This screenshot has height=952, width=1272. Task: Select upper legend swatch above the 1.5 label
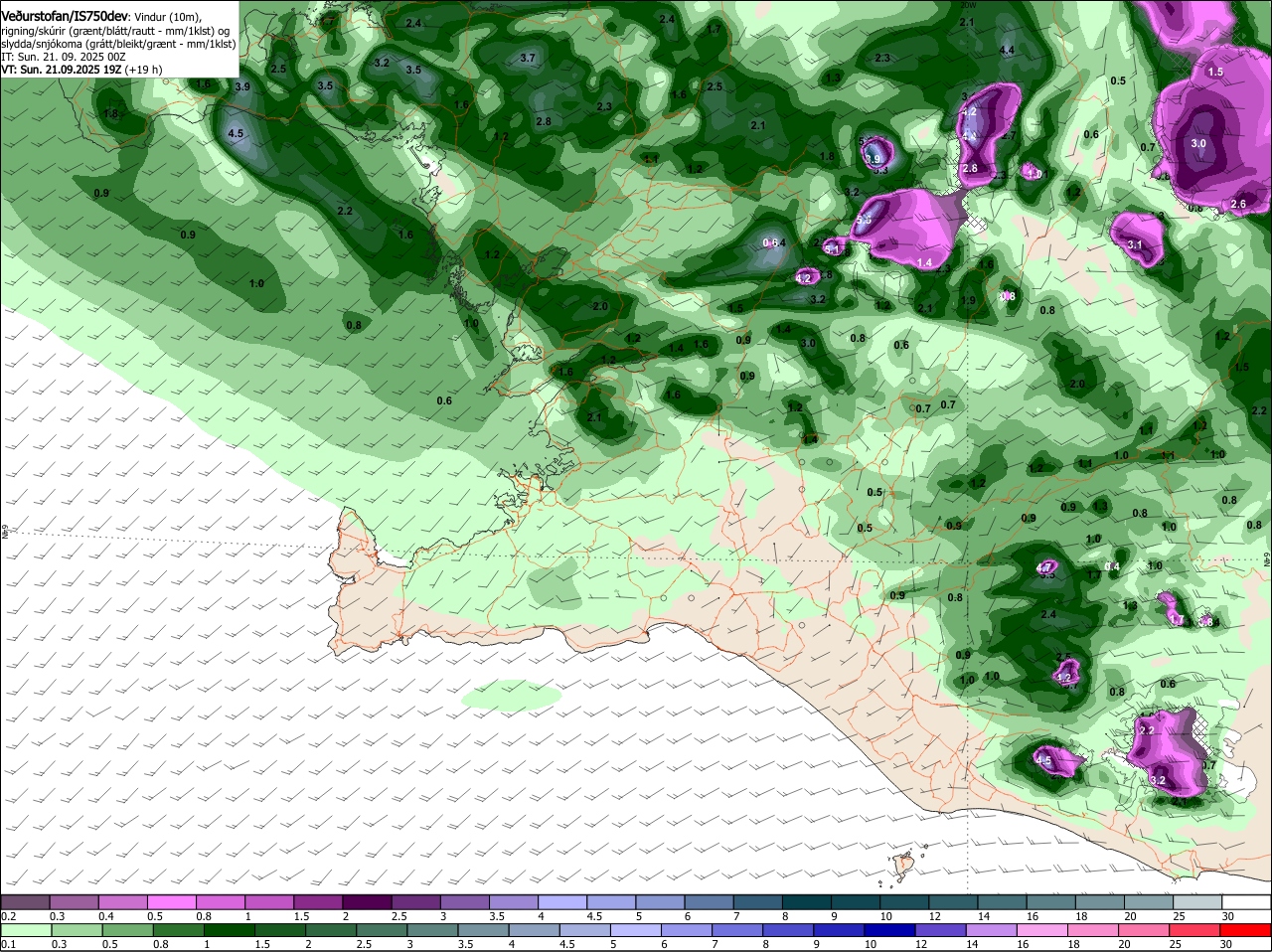(317, 901)
